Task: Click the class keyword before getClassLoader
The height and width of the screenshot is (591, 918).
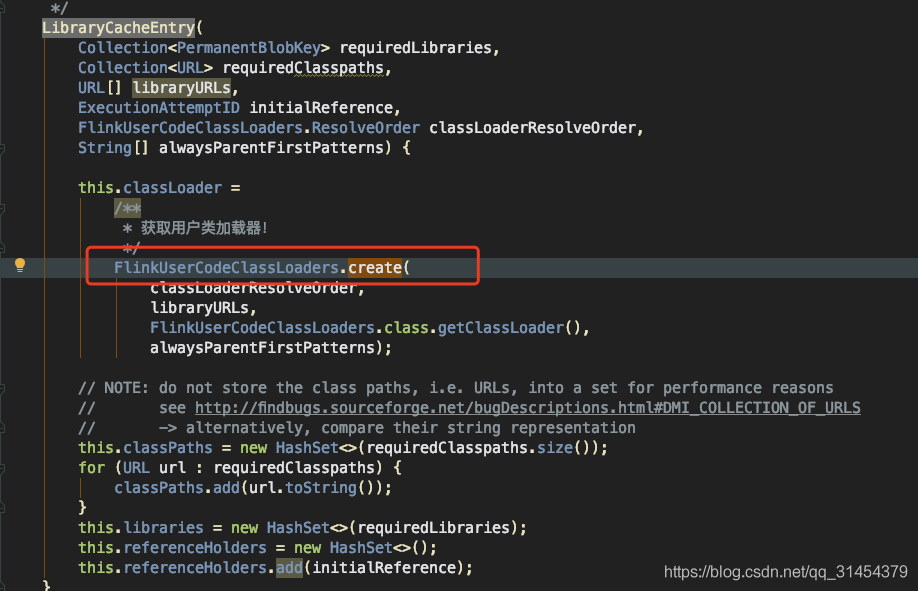Action: click(406, 328)
